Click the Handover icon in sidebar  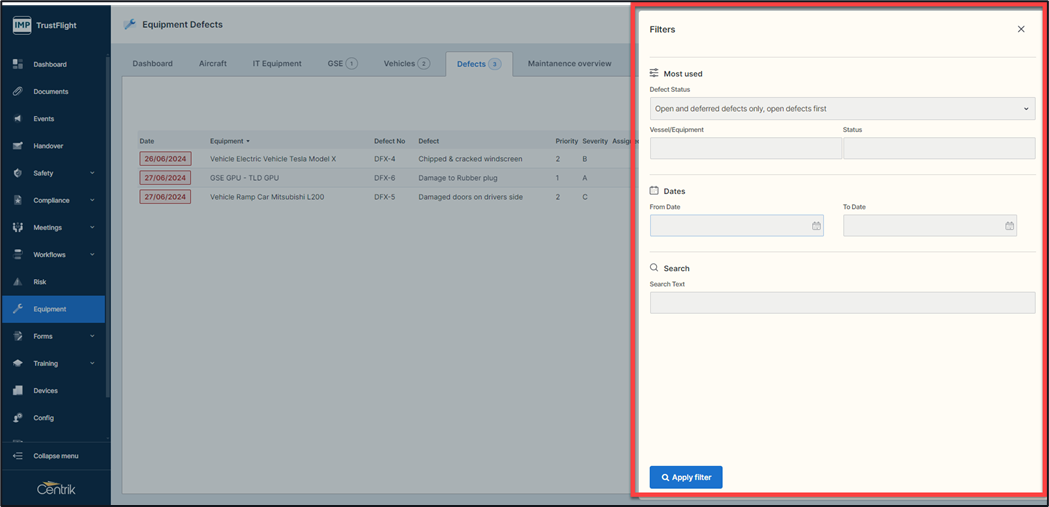(18, 146)
